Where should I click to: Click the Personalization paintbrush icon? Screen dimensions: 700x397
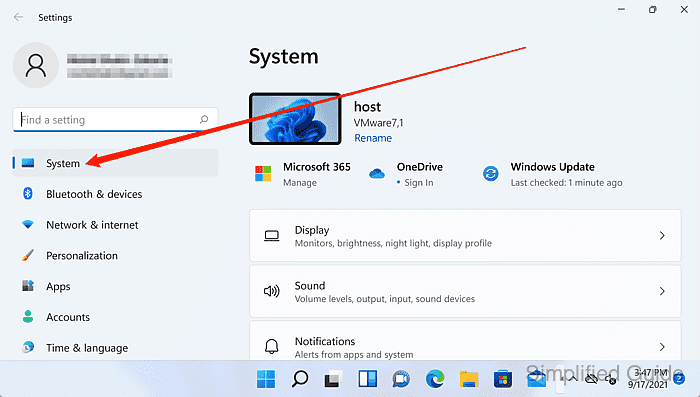pyautogui.click(x=28, y=255)
